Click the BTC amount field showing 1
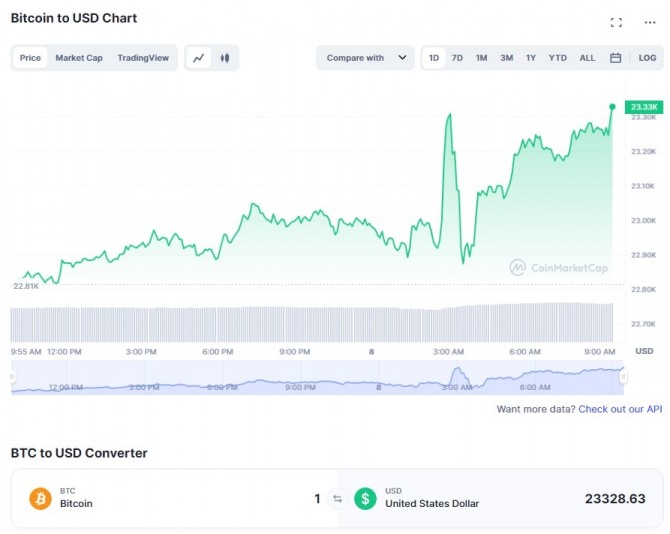The width and height of the screenshot is (670, 534). coord(317,499)
